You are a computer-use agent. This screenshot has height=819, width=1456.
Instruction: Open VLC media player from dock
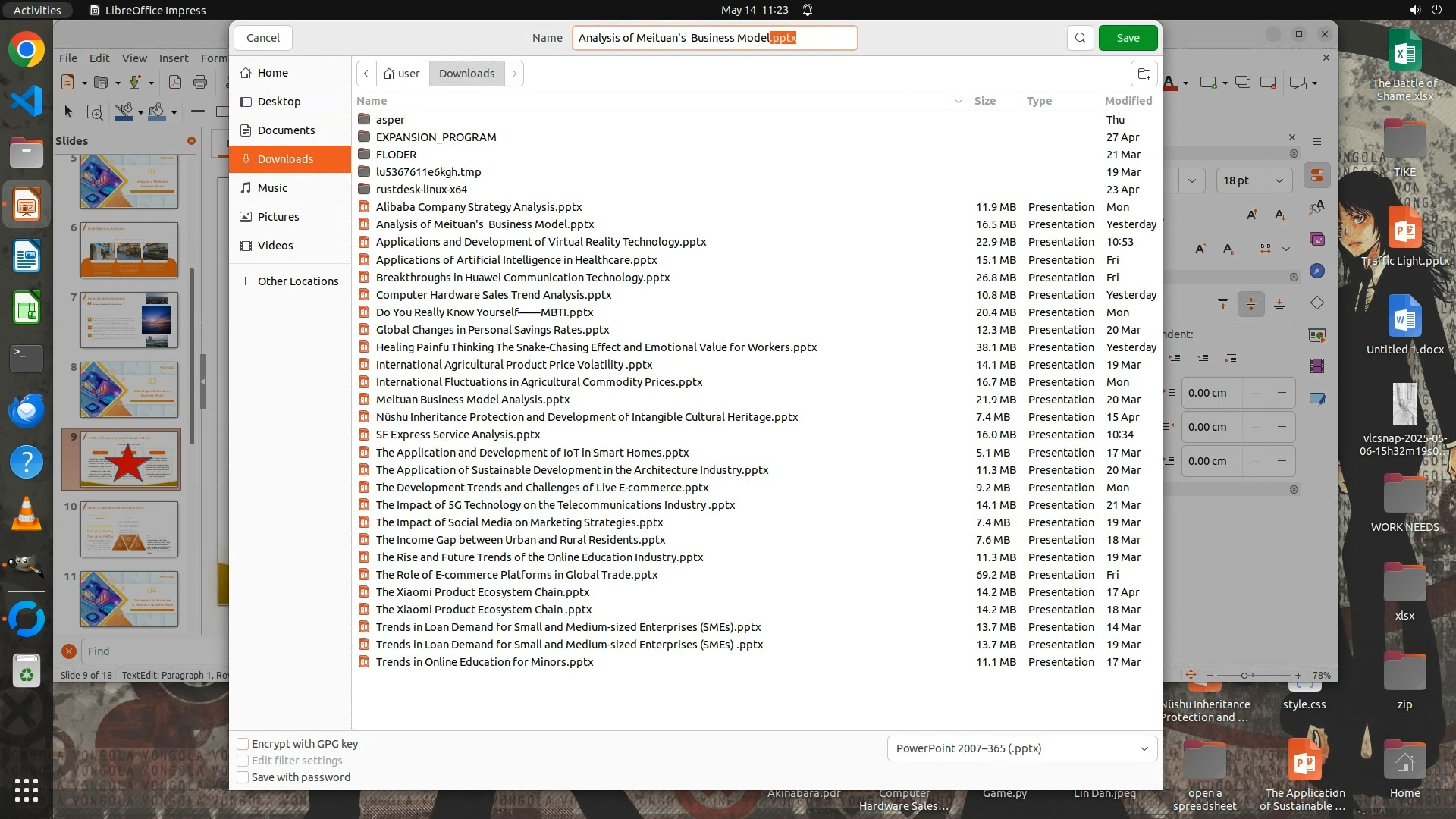click(x=27, y=514)
